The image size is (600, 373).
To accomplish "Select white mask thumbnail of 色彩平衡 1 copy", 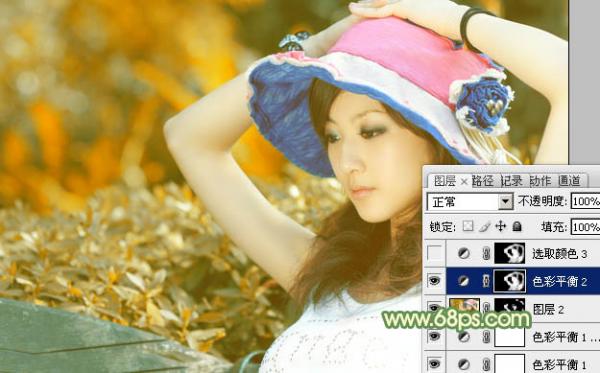I will click(510, 337).
